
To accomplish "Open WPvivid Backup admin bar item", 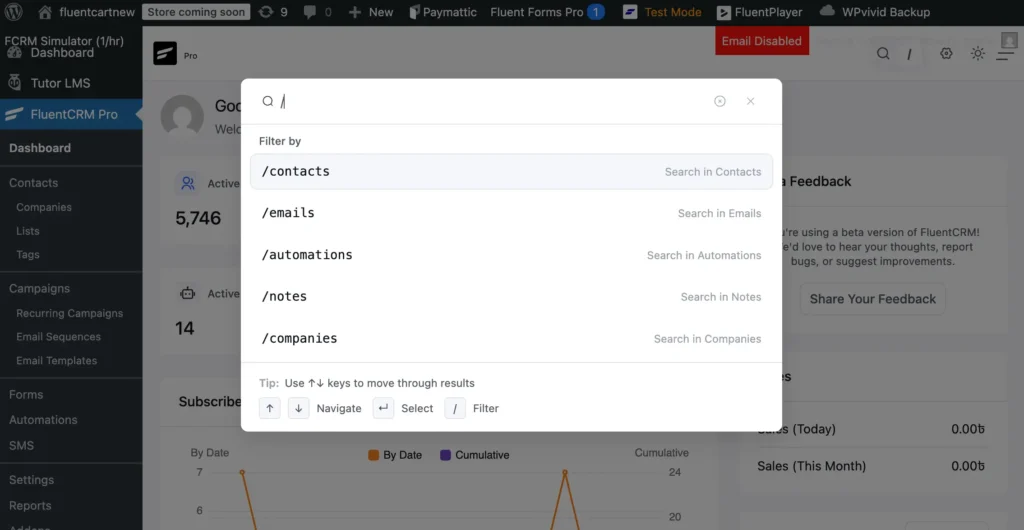I will pyautogui.click(x=874, y=12).
